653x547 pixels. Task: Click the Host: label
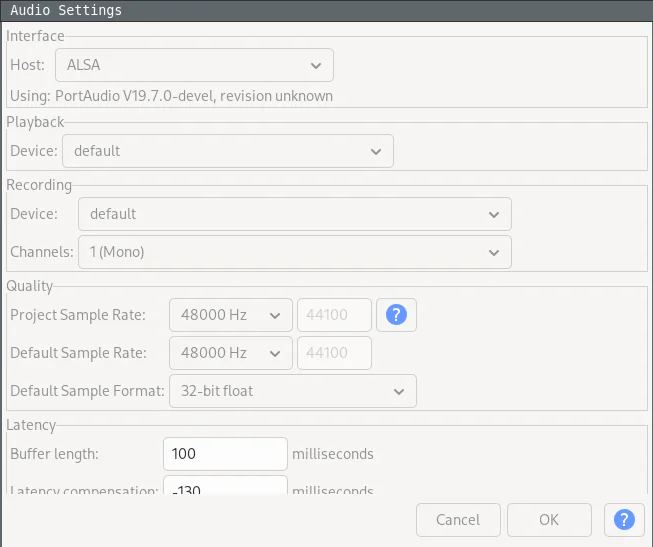pyautogui.click(x=27, y=65)
